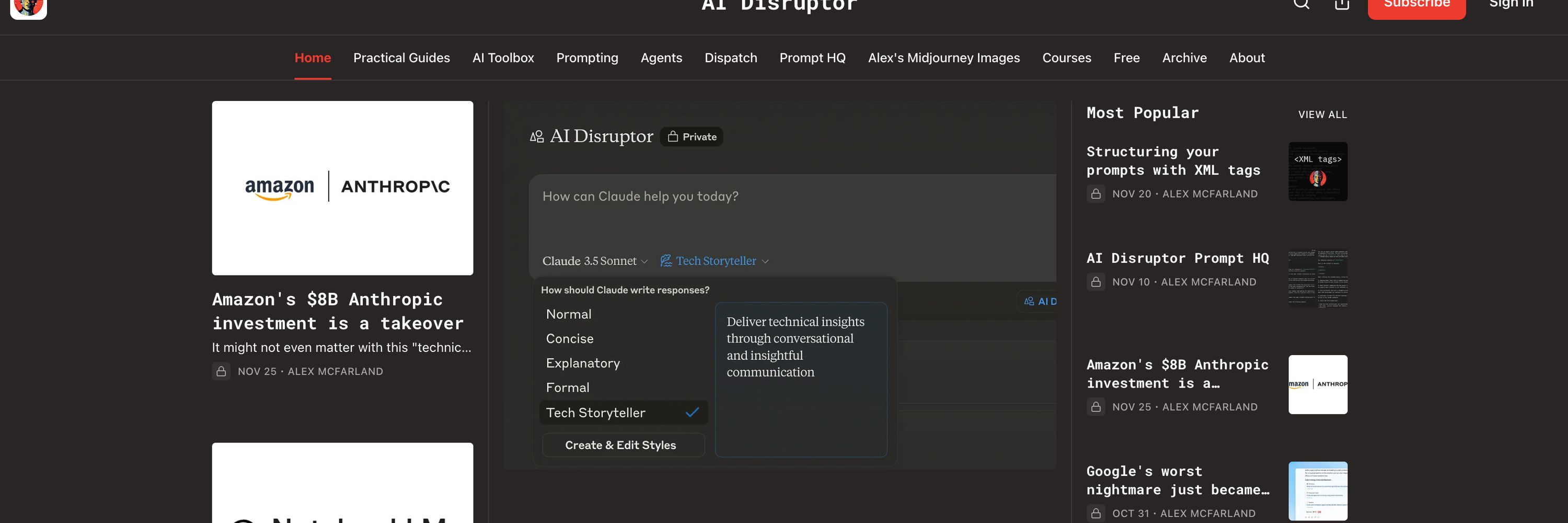1568x523 pixels.
Task: Open Alex's Midjourney Images tab
Action: [944, 58]
